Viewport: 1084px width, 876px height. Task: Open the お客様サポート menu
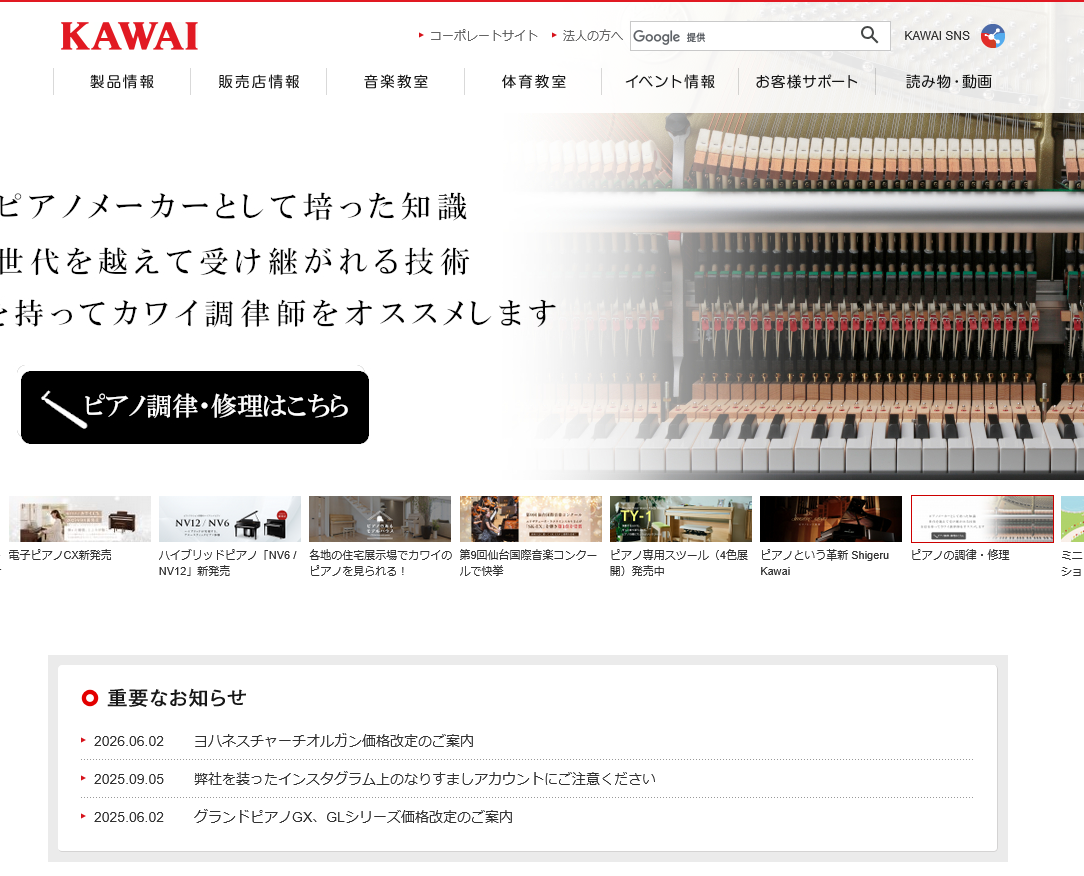(x=807, y=82)
